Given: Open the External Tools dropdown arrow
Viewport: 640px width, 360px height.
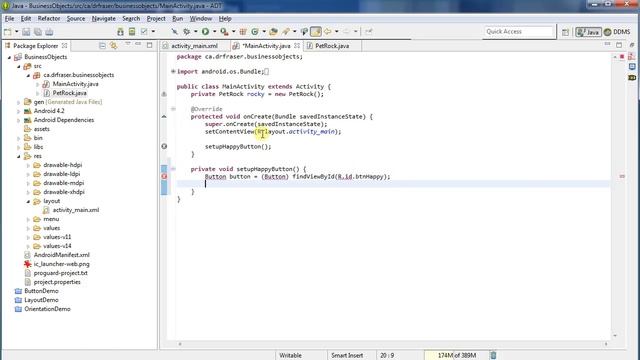Looking at the screenshot, I should point(233,31).
